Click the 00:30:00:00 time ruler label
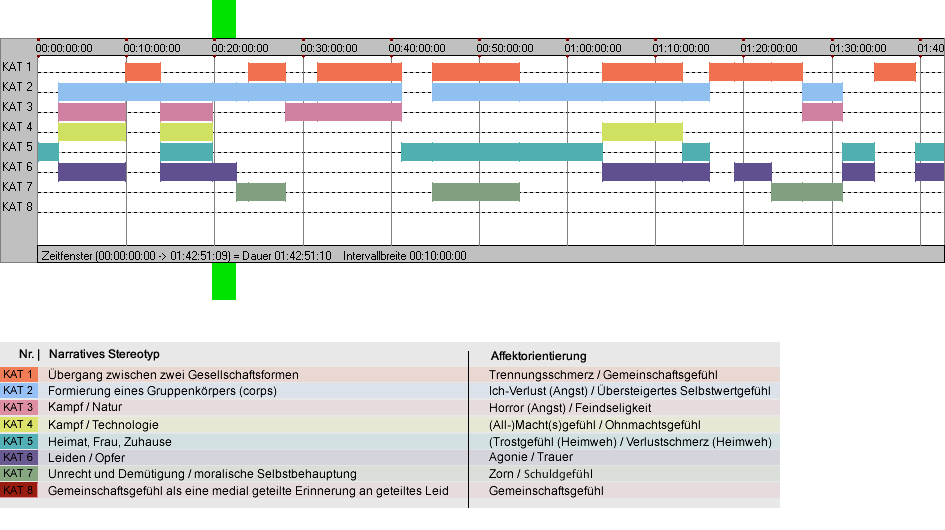The image size is (945, 530). 328,48
